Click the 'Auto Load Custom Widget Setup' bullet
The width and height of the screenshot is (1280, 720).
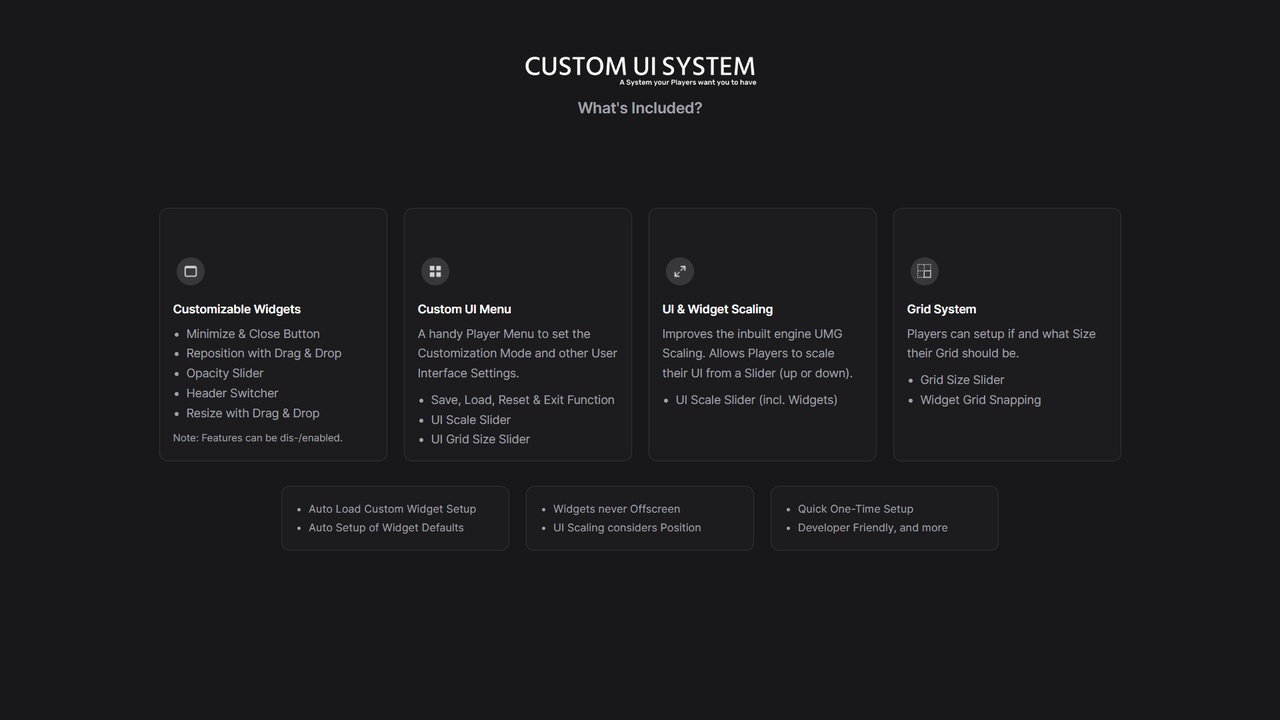pos(392,509)
